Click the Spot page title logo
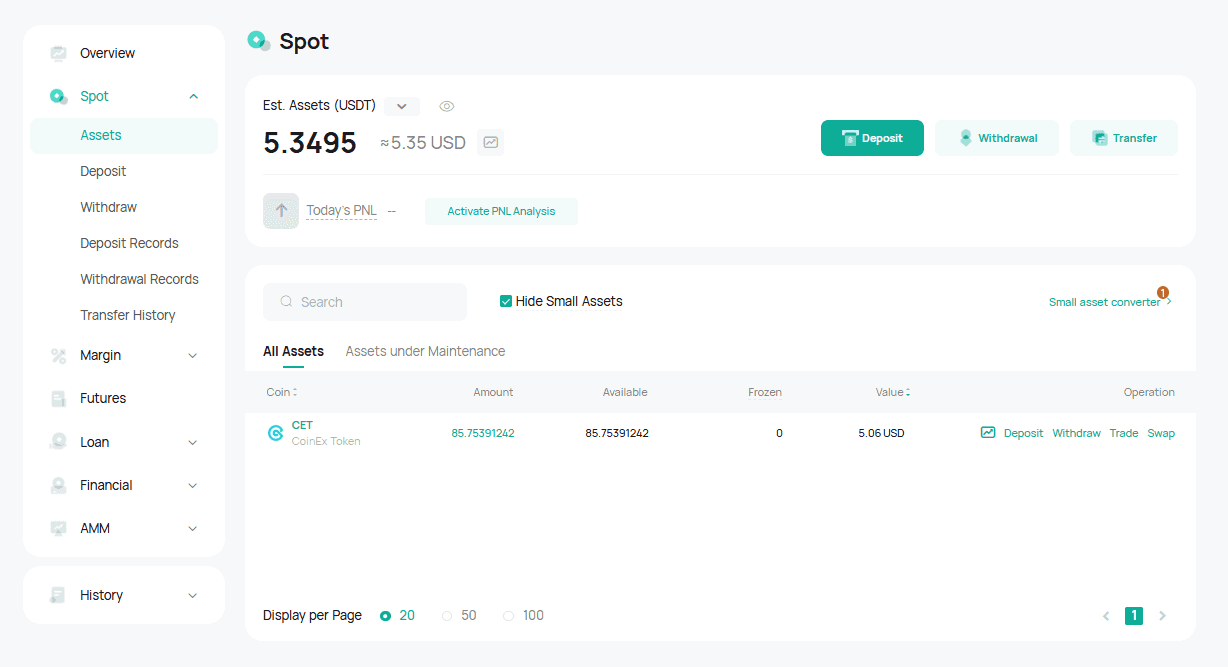Image resolution: width=1228 pixels, height=667 pixels. pos(259,41)
